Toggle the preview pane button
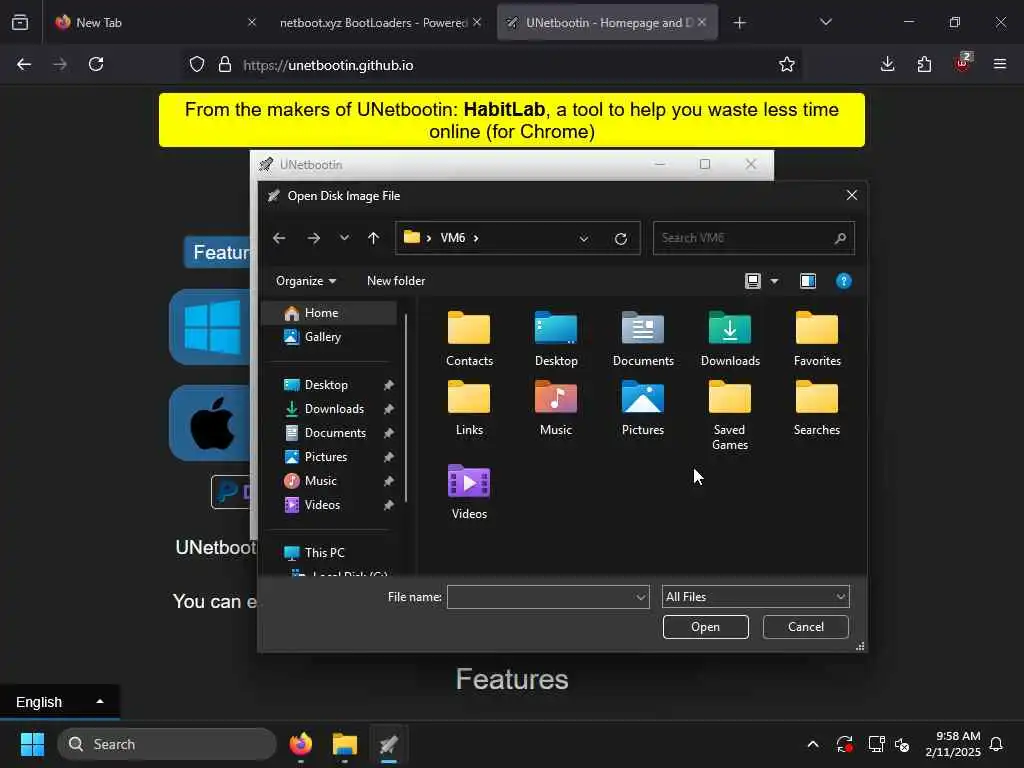The height and width of the screenshot is (768, 1024). tap(808, 281)
